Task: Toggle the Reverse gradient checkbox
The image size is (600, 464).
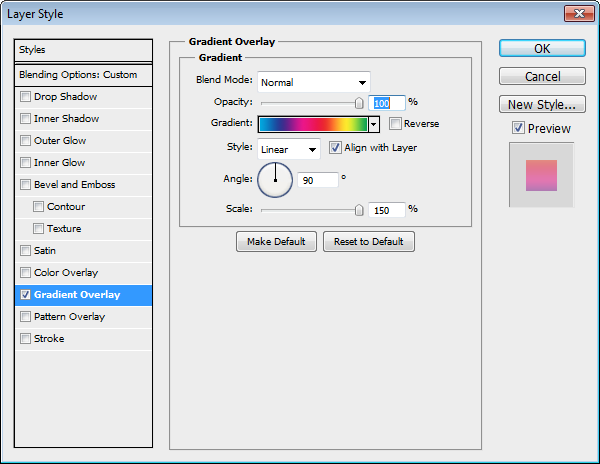Action: 395,124
